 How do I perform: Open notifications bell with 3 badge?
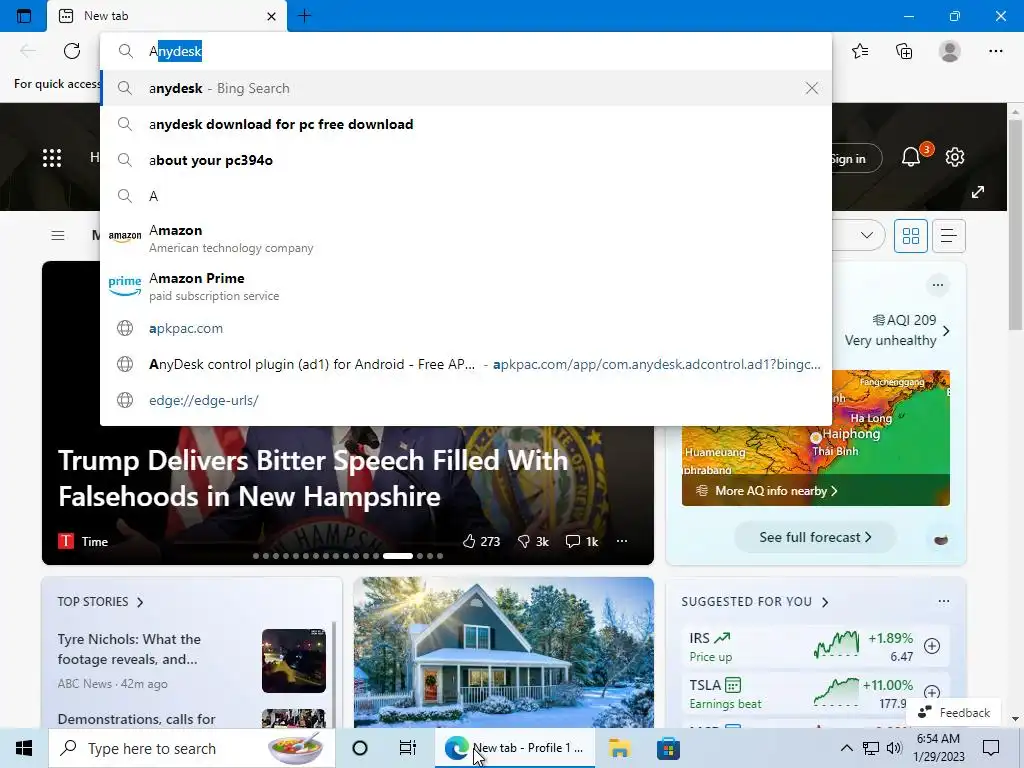(x=911, y=157)
